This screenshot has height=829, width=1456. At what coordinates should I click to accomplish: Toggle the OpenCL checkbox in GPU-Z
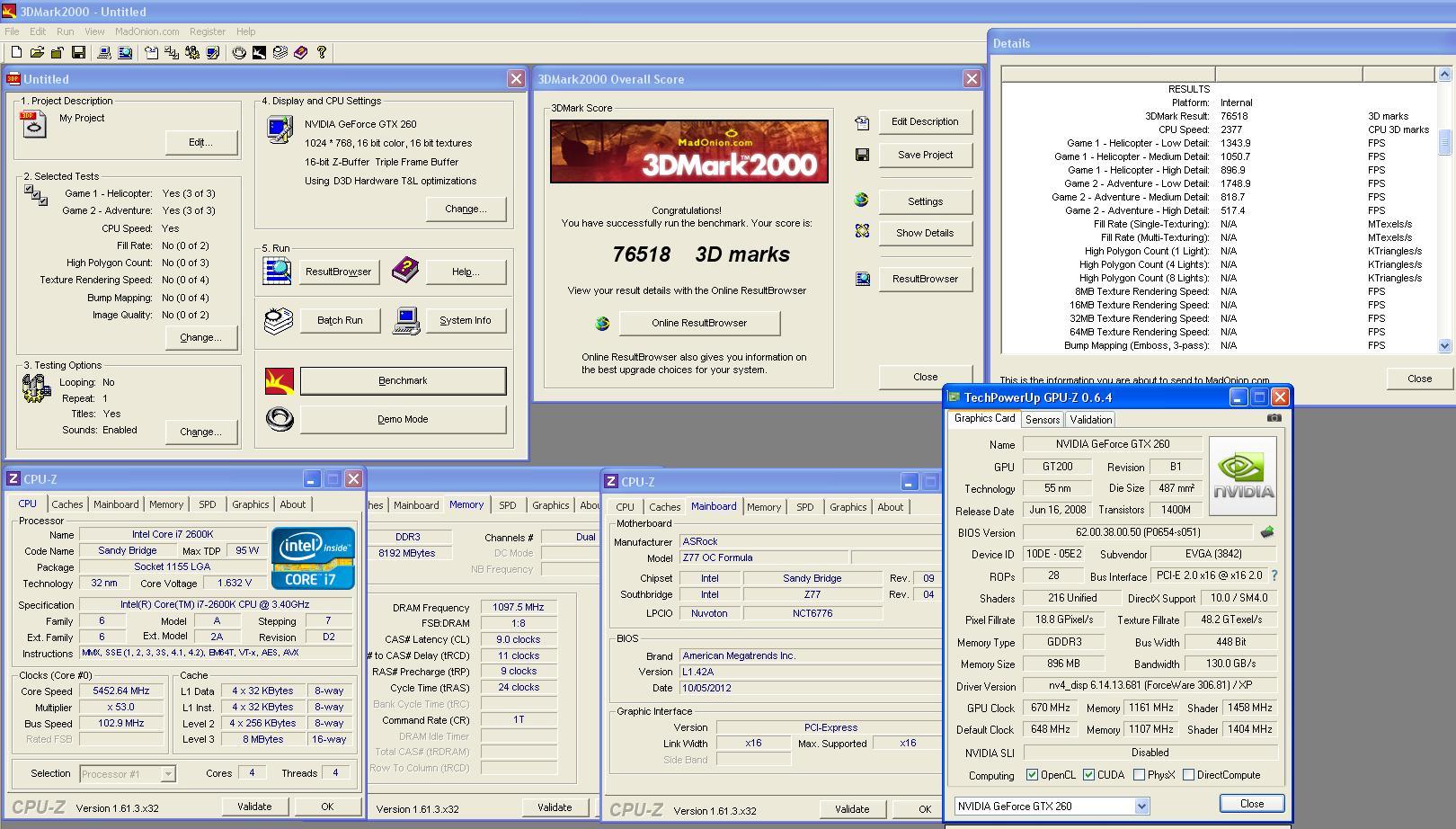click(1032, 775)
